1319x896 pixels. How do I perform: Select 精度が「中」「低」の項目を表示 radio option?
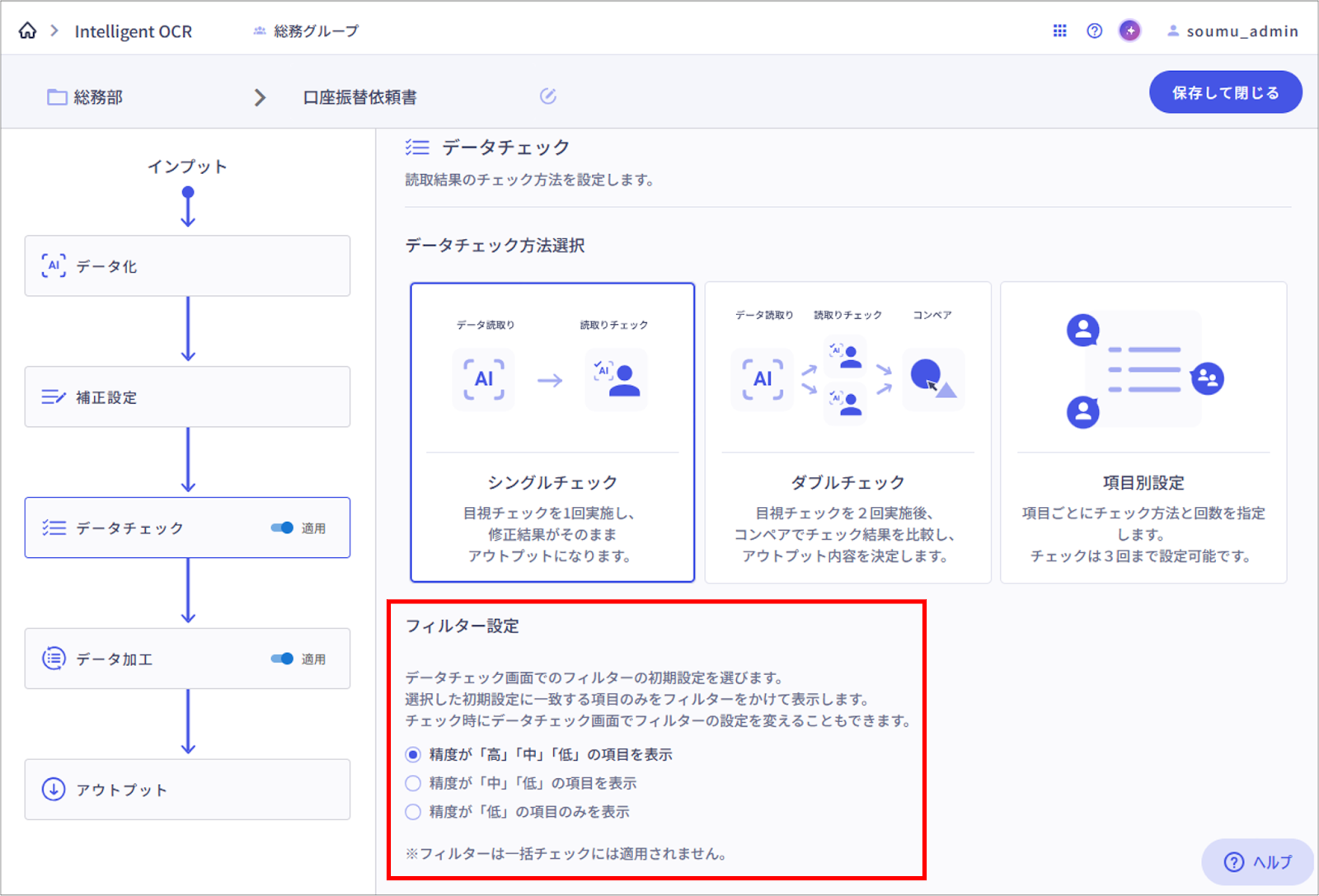tap(413, 783)
